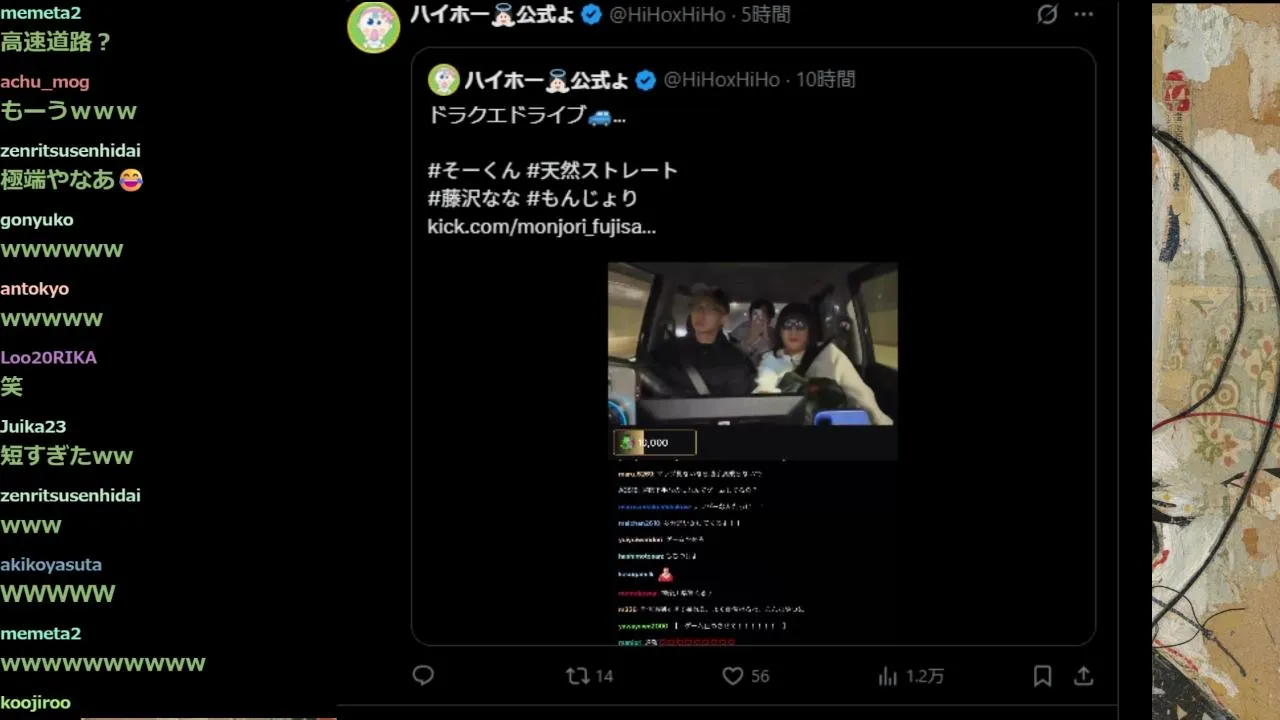
Task: Like the tweet with 56 likes
Action: pos(746,676)
